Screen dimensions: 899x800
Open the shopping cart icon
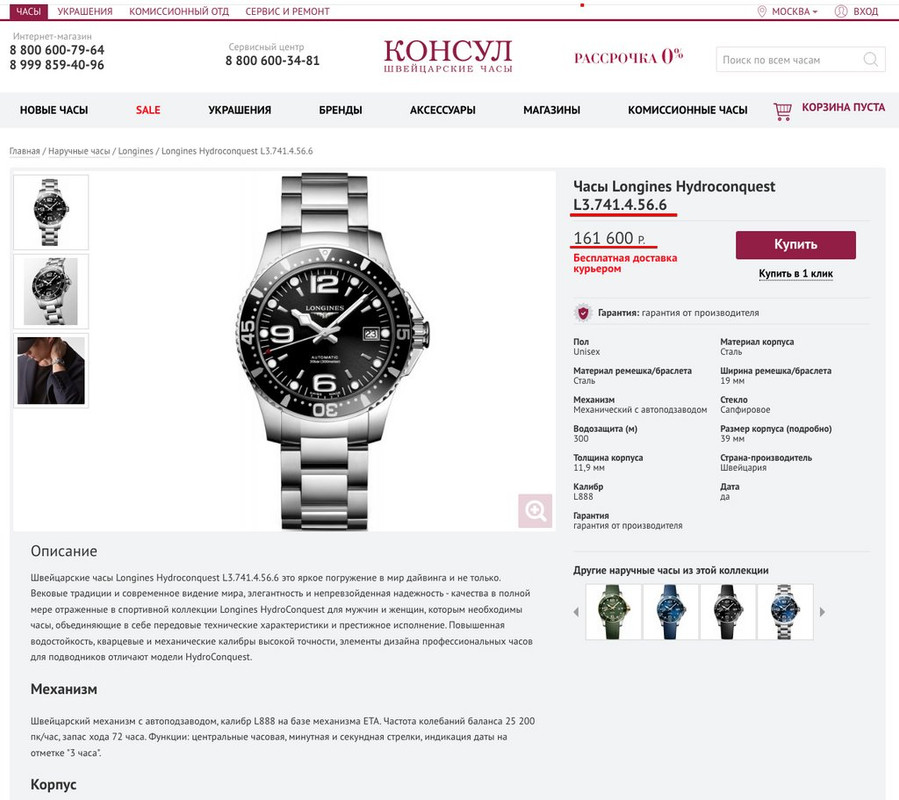pos(782,111)
